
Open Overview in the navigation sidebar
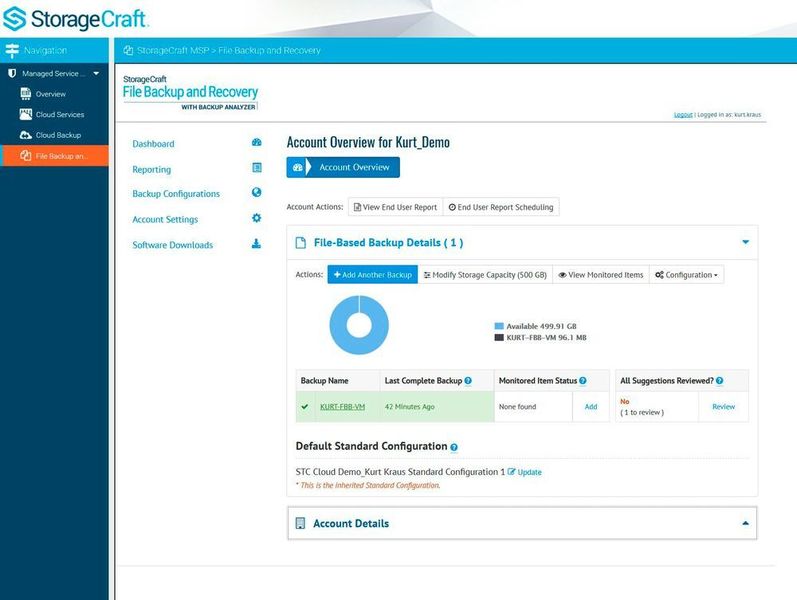[50, 94]
